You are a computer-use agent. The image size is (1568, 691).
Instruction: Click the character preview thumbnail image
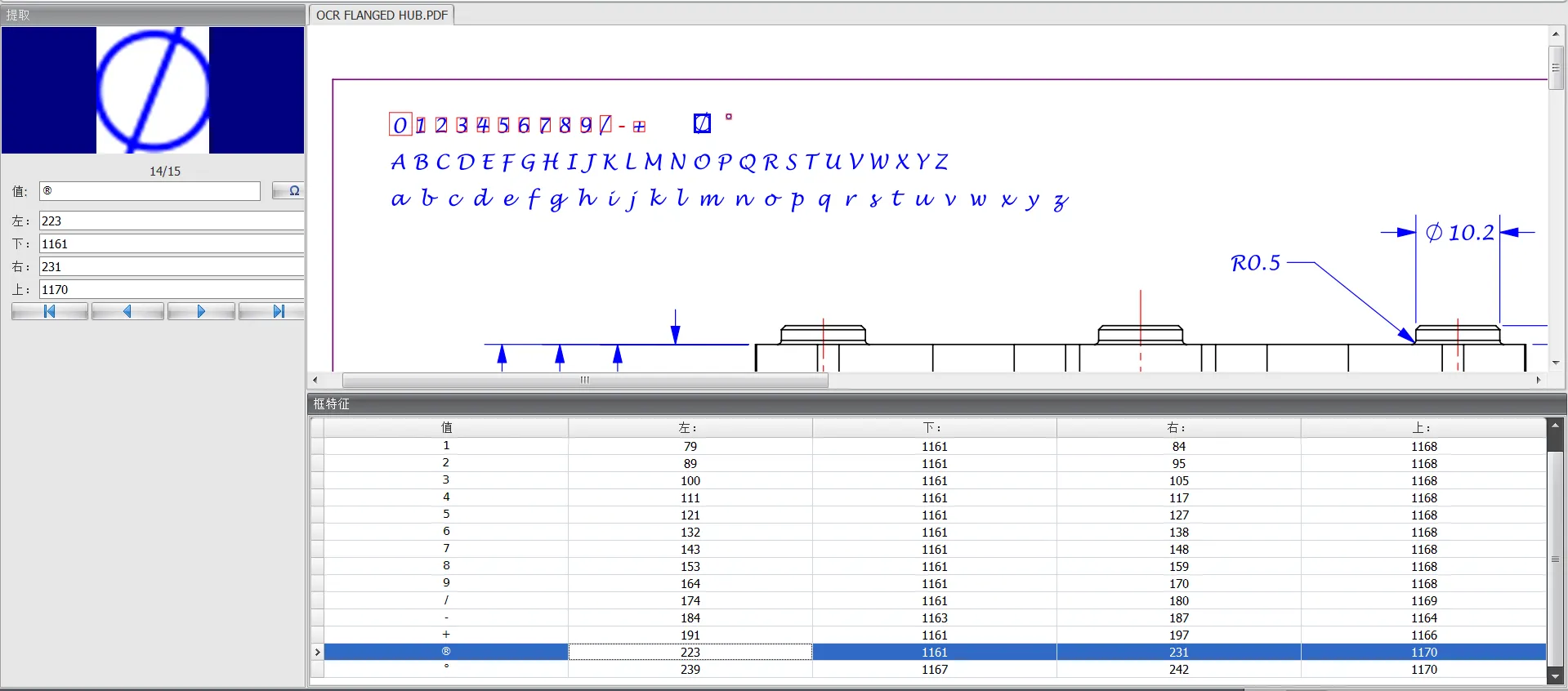[153, 90]
